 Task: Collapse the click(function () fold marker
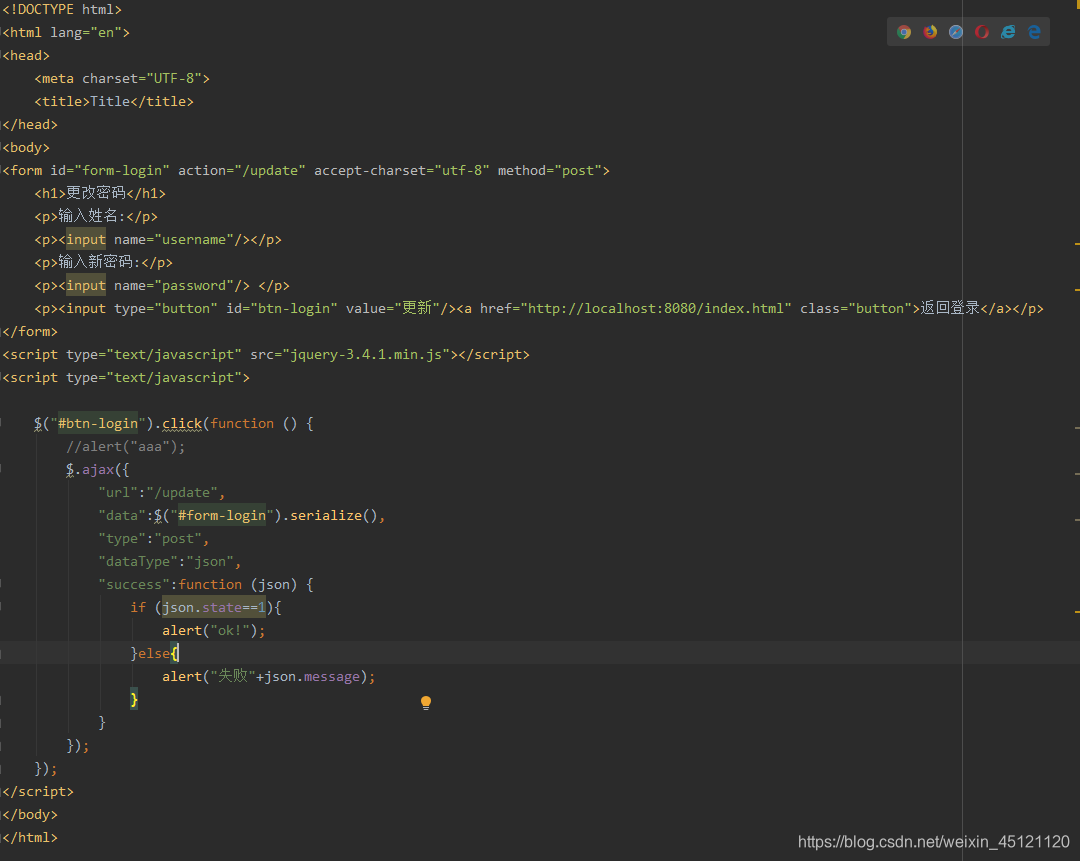[x=1, y=424]
